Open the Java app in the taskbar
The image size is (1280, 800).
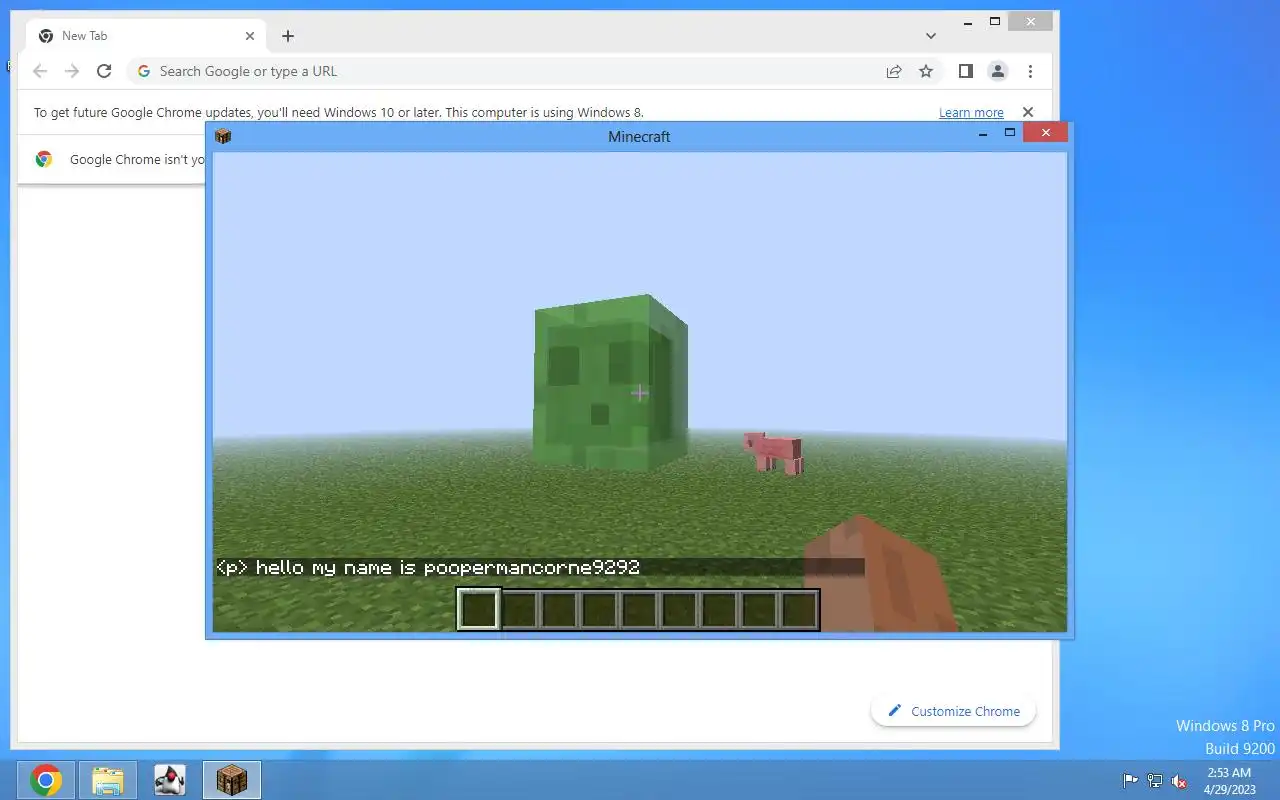[170, 780]
